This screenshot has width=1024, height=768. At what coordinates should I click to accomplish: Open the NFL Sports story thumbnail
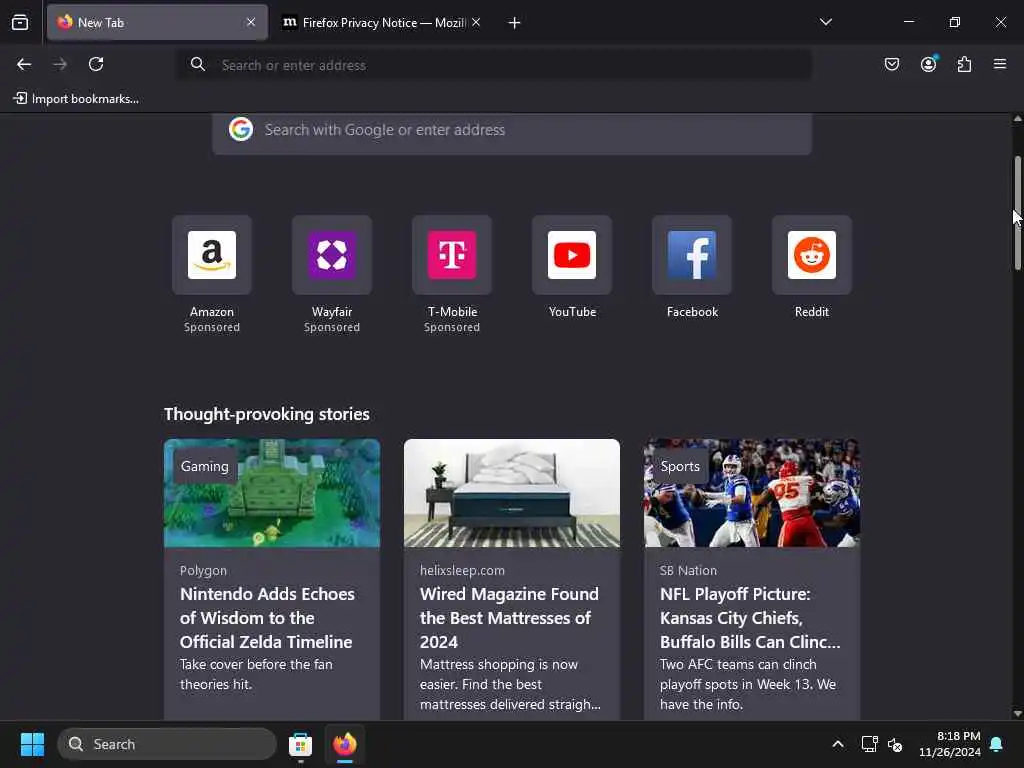click(x=752, y=493)
